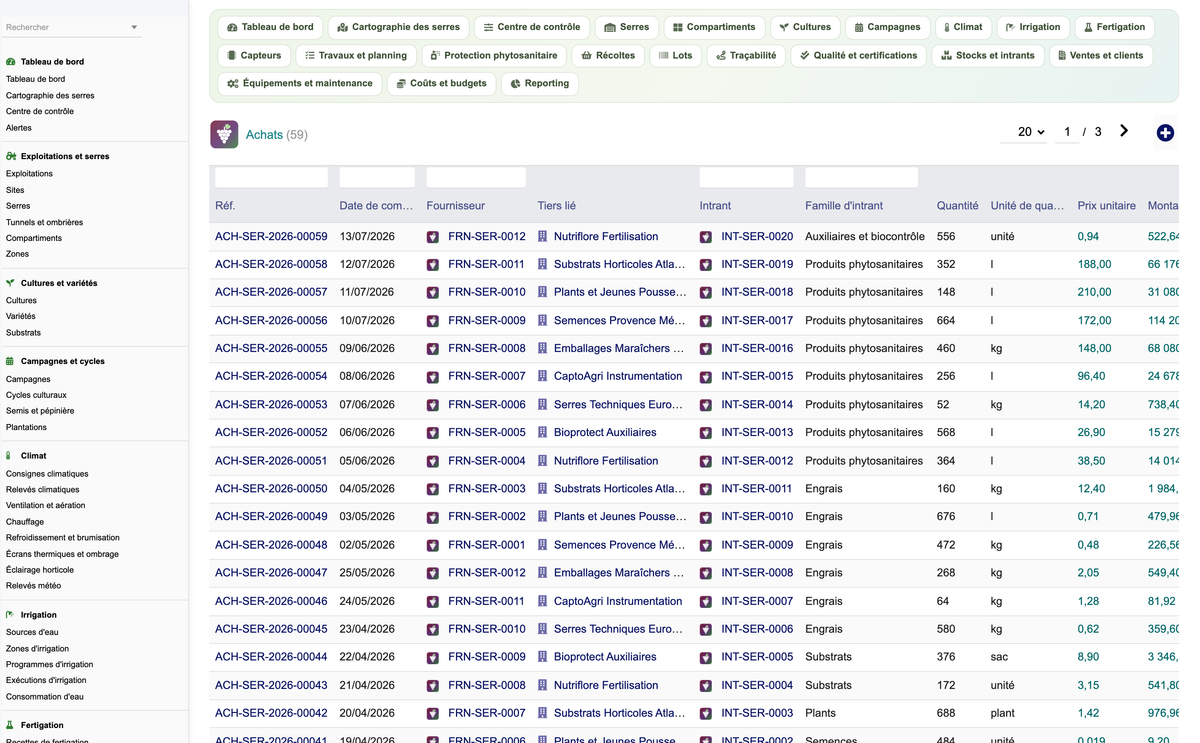1200x743 pixels.
Task: Open Programmes d'irrigation sidebar item
Action: pos(49,665)
